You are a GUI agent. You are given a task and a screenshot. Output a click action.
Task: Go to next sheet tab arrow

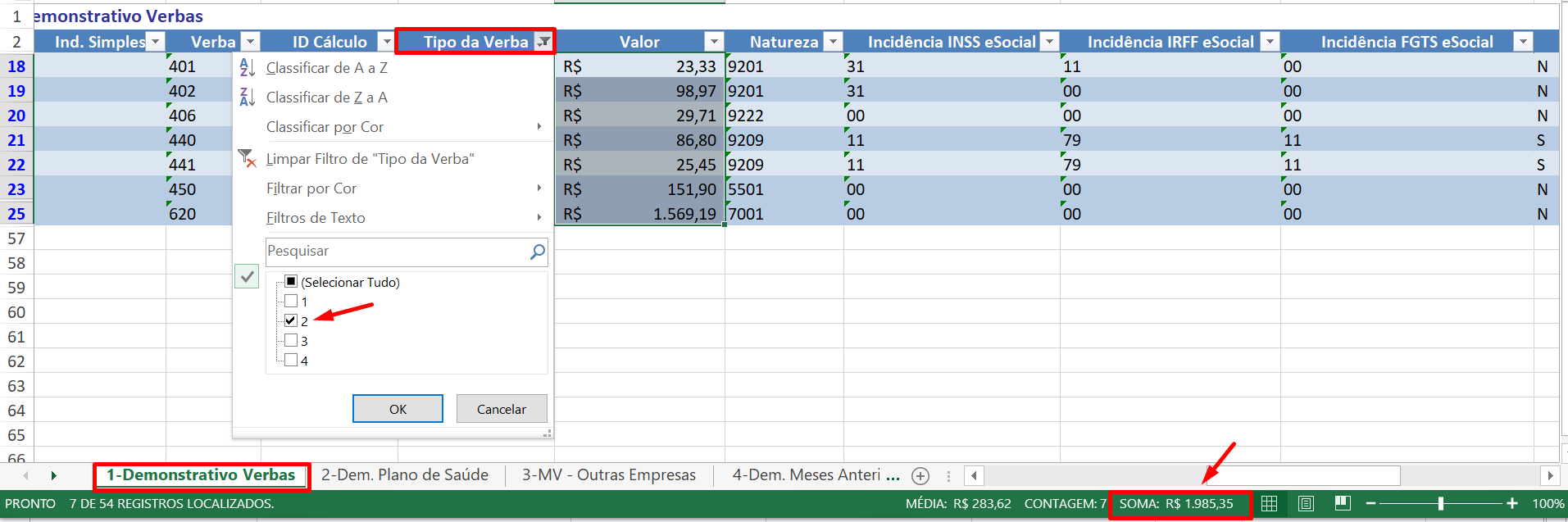[54, 475]
